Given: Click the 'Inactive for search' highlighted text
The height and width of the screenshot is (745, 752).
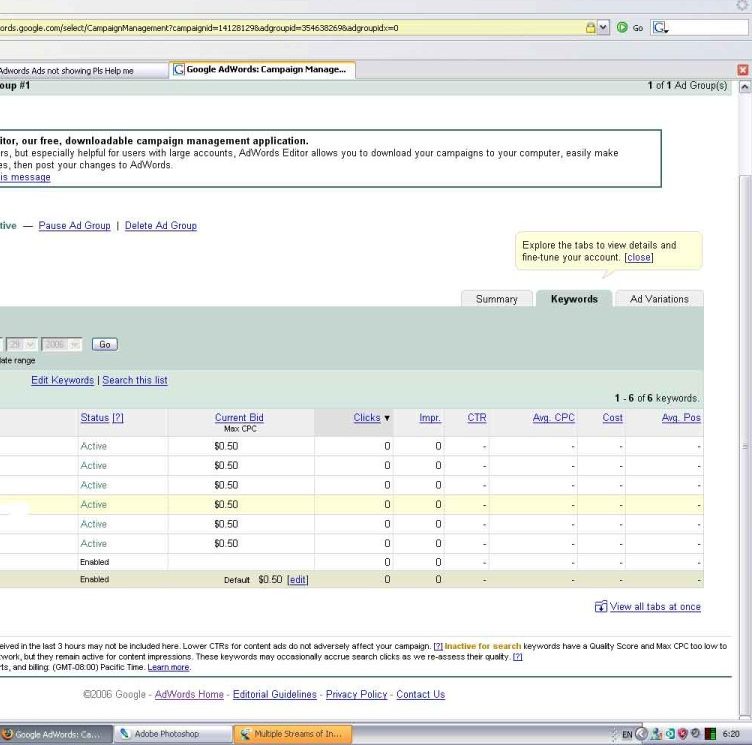Looking at the screenshot, I should coord(482,646).
